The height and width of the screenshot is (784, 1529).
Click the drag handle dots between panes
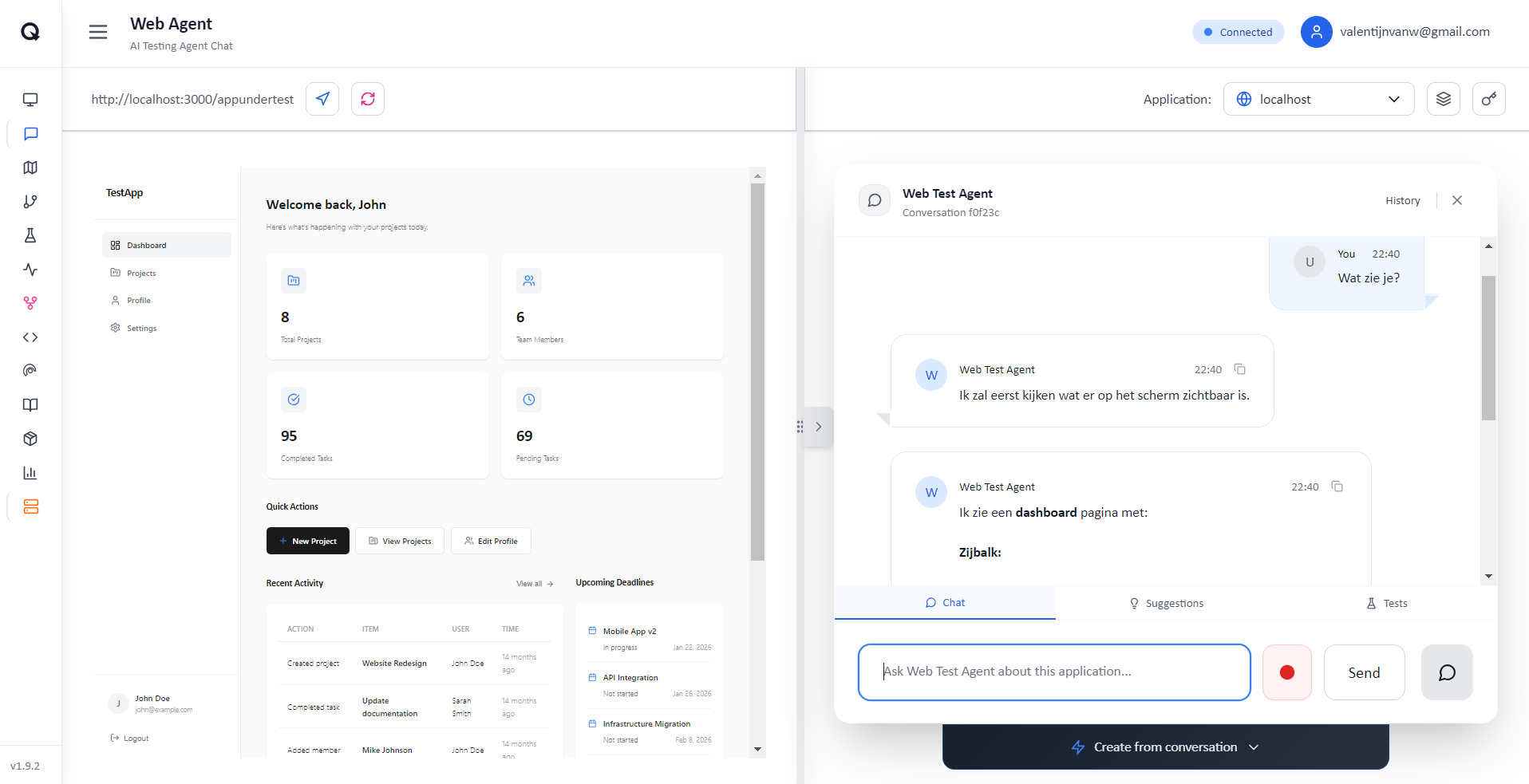coord(800,427)
